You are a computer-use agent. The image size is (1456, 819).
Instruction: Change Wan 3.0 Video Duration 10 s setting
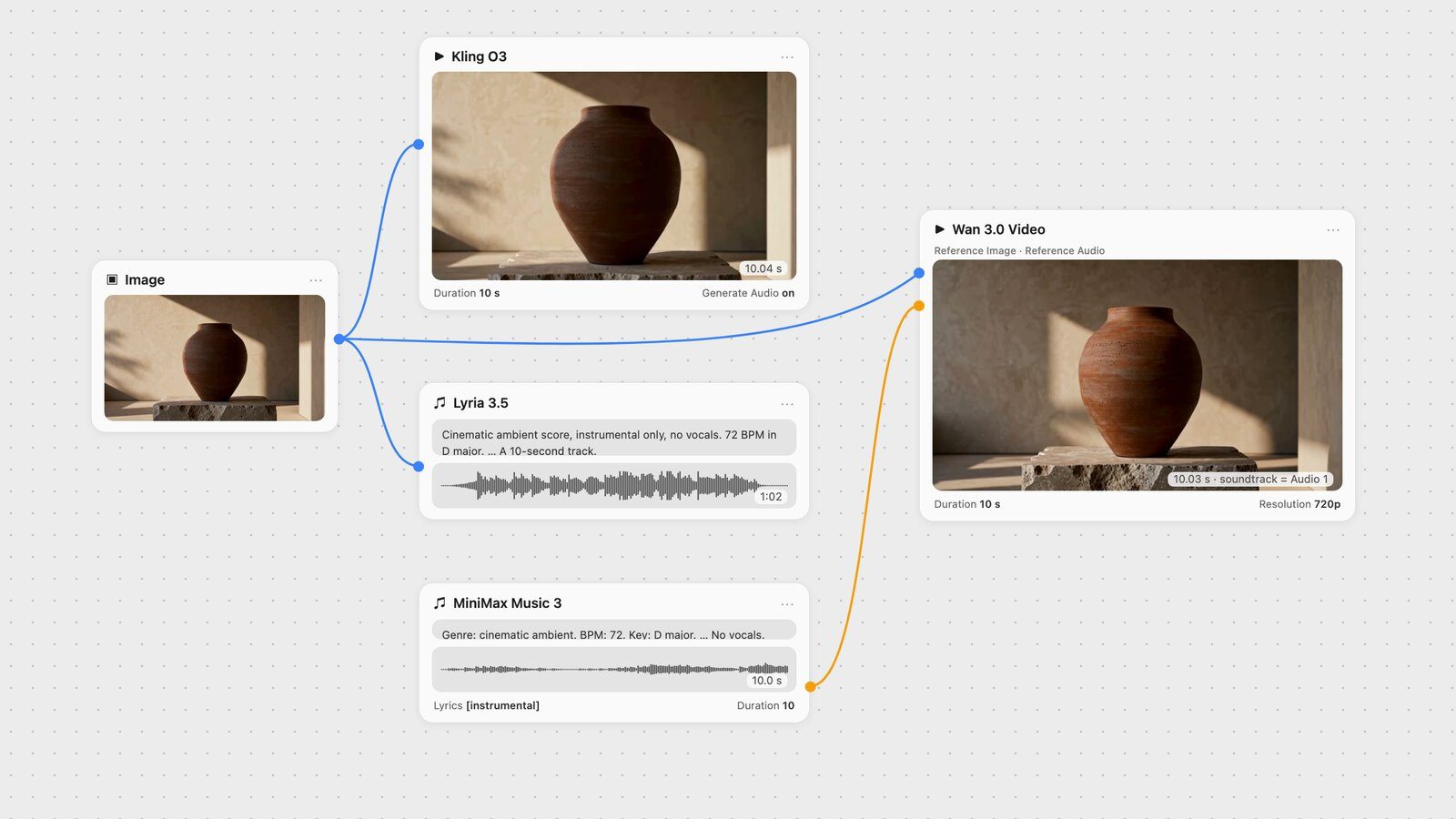point(967,504)
